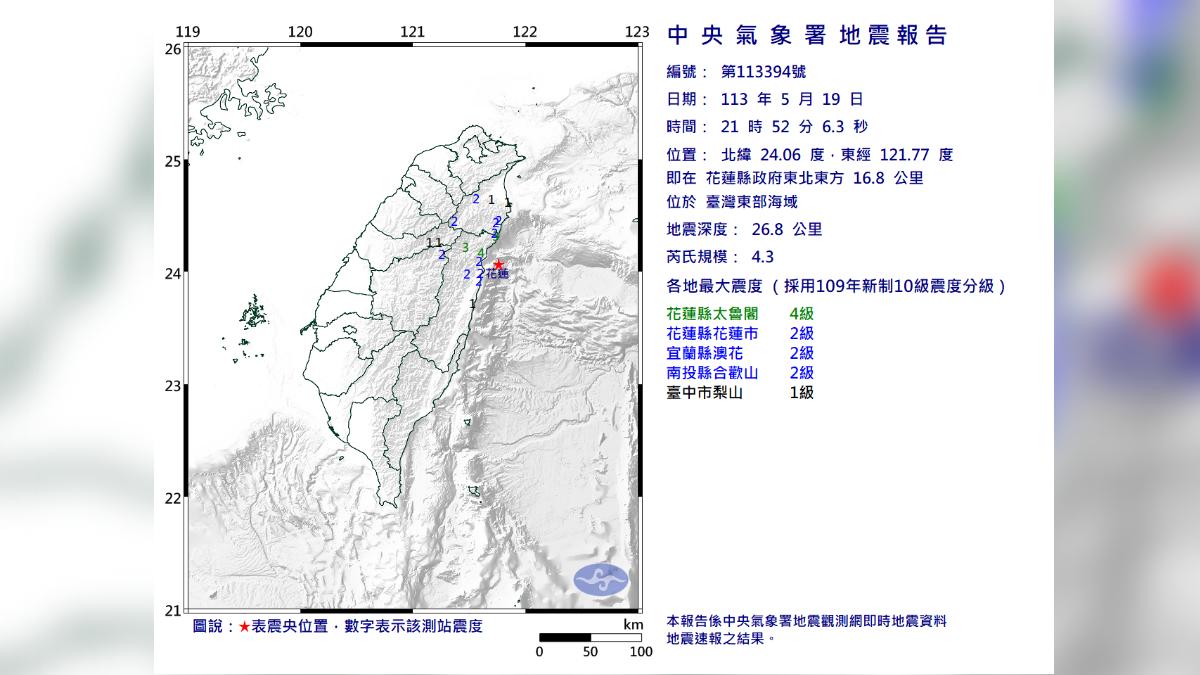Click the longitude label 123
This screenshot has width=1200, height=675.
(637, 32)
